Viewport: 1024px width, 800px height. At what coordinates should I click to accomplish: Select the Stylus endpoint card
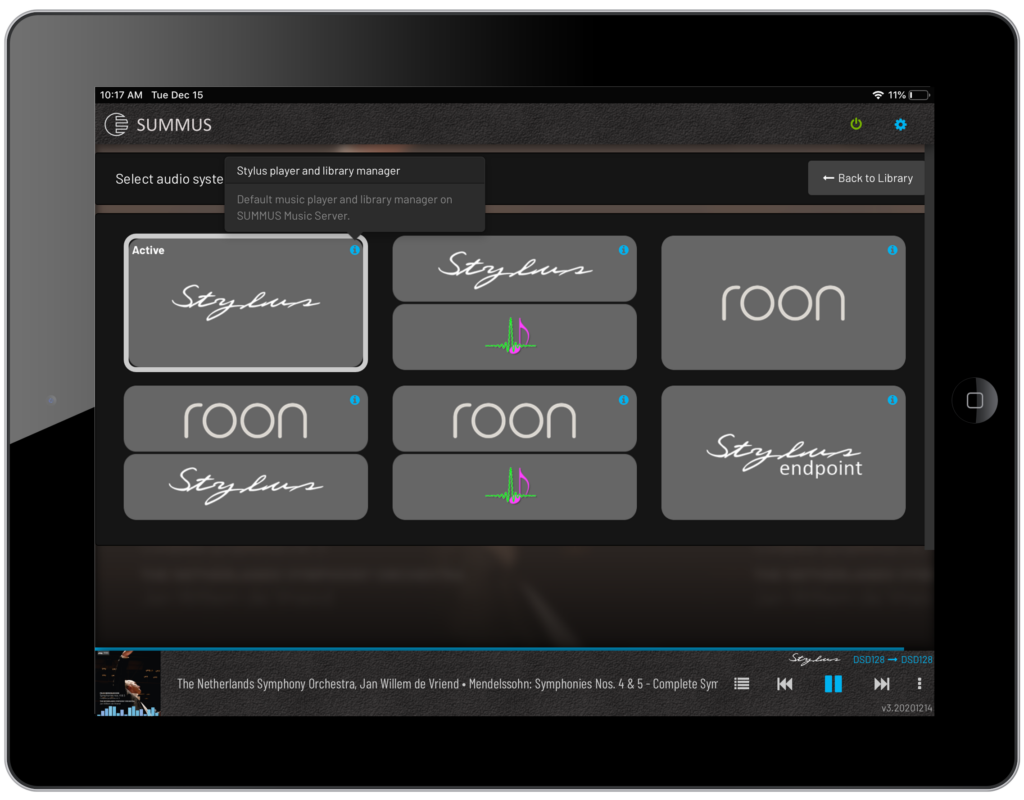[783, 453]
